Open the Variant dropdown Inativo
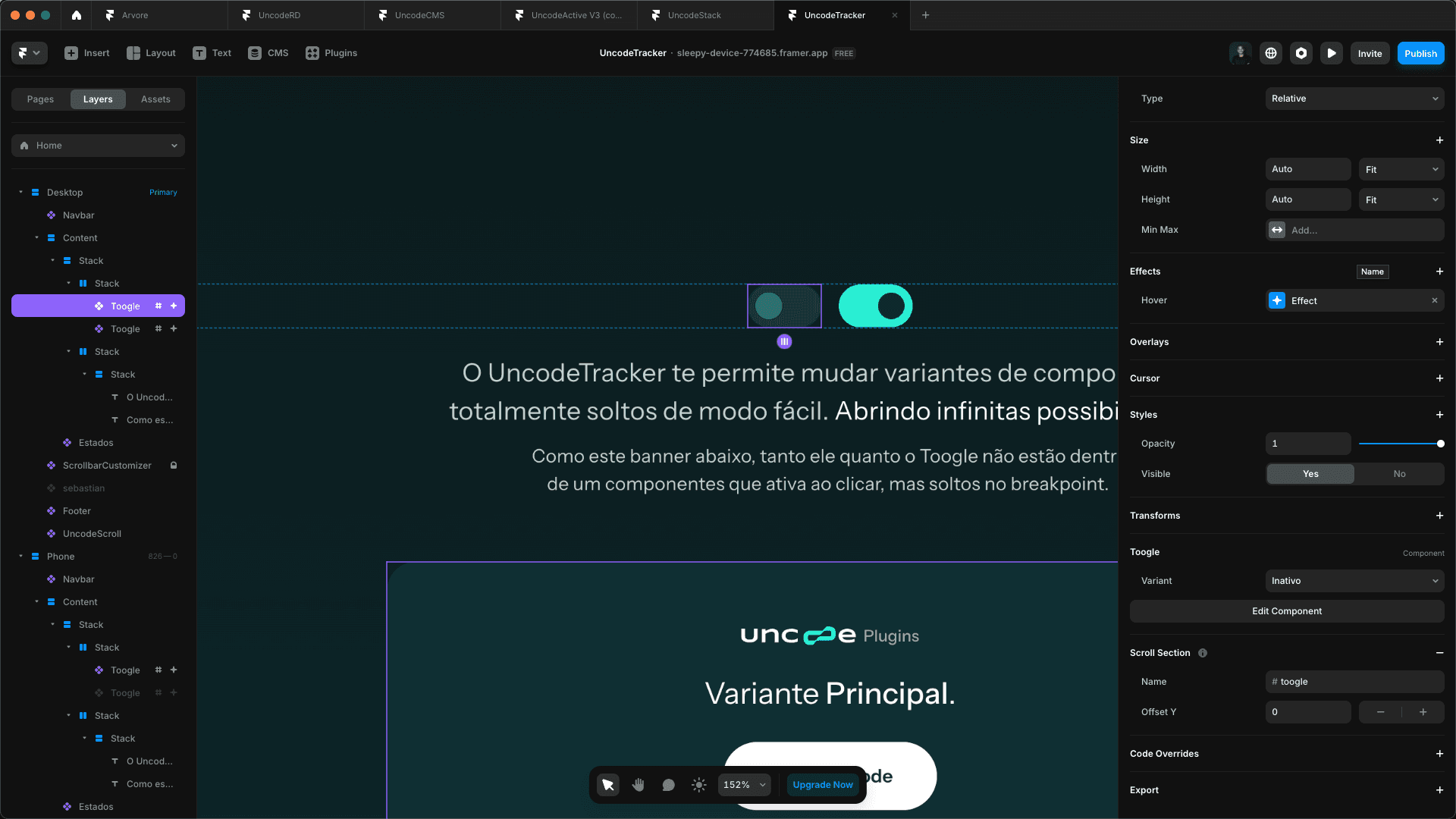This screenshot has height=819, width=1456. [1354, 581]
